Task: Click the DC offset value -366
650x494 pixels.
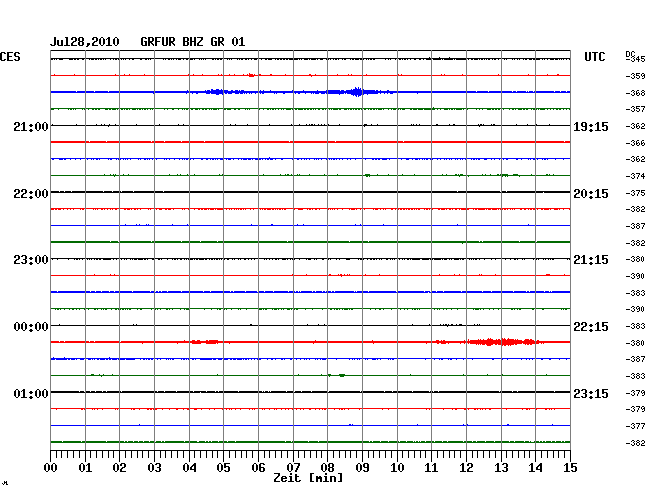Action: [635, 143]
